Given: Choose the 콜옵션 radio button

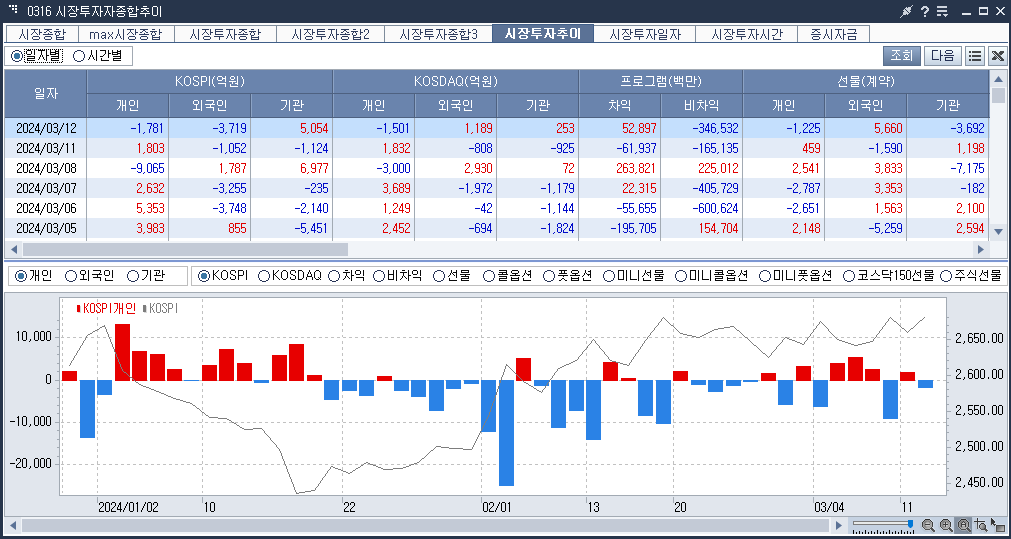Looking at the screenshot, I should (507, 276).
